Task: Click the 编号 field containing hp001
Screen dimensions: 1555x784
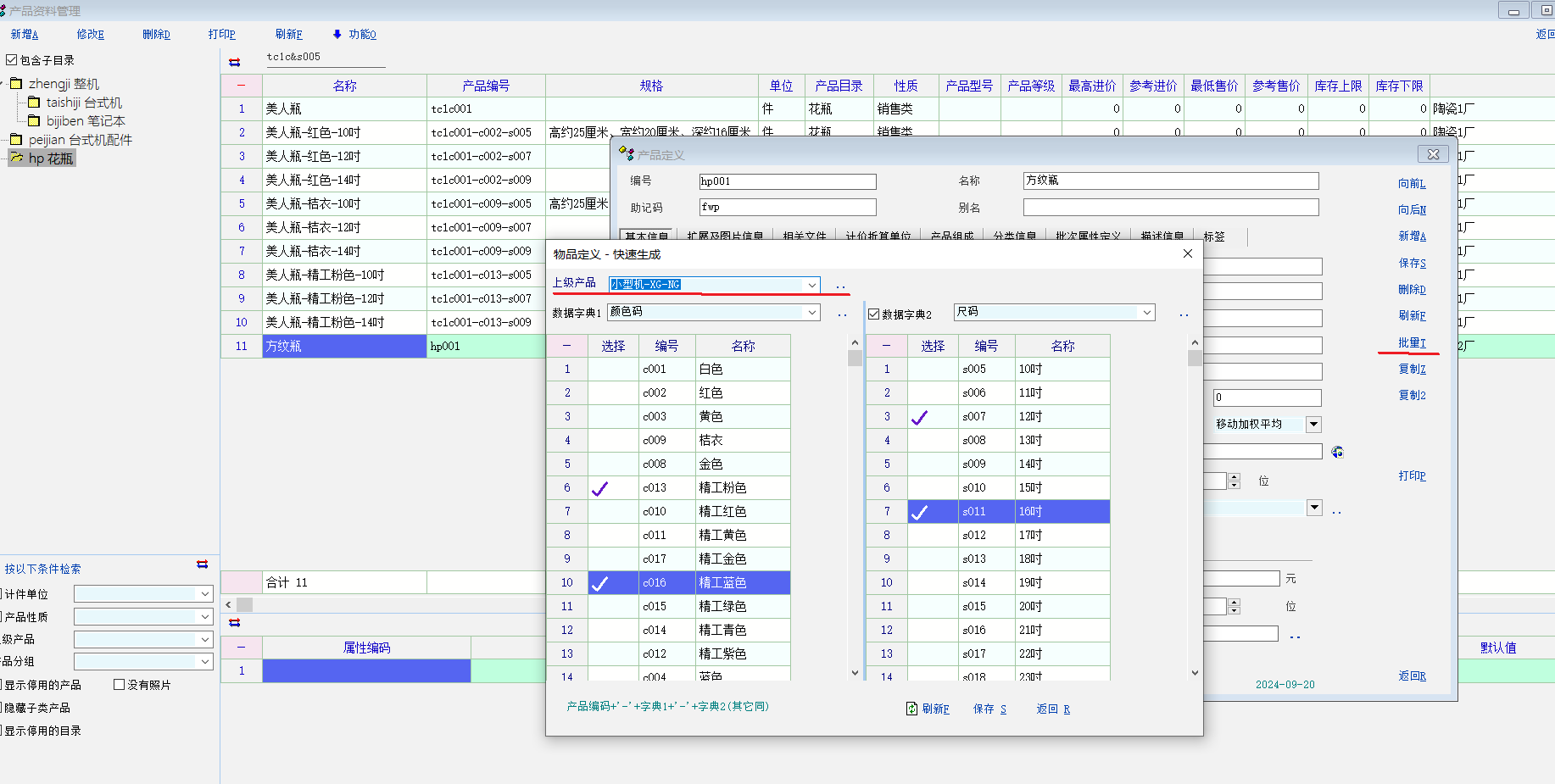Action: (x=787, y=181)
